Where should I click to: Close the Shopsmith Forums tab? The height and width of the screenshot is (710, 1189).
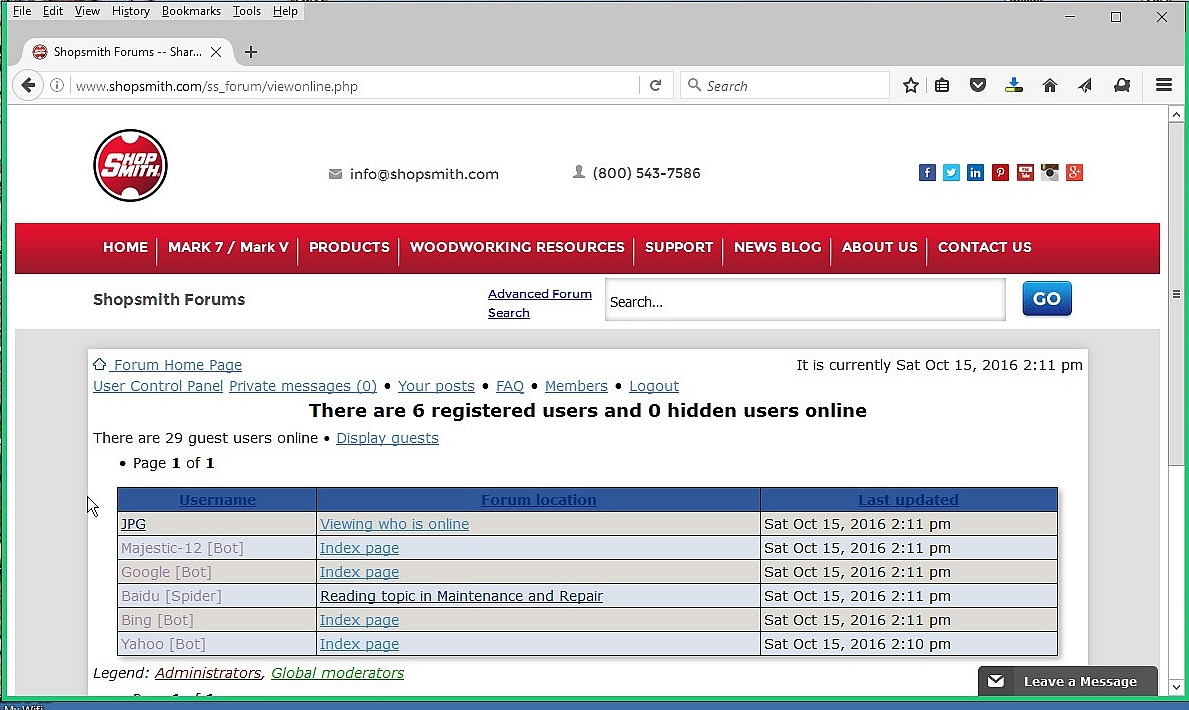click(x=216, y=52)
